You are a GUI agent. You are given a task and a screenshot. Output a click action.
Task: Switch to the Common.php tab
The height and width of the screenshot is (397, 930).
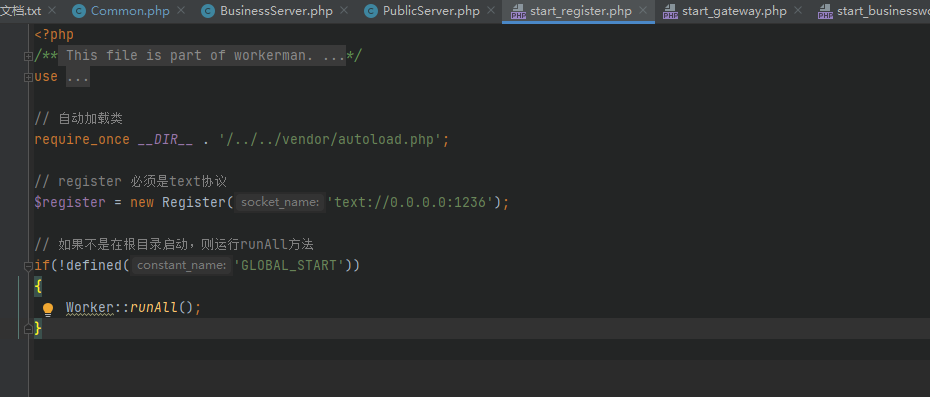coord(130,11)
